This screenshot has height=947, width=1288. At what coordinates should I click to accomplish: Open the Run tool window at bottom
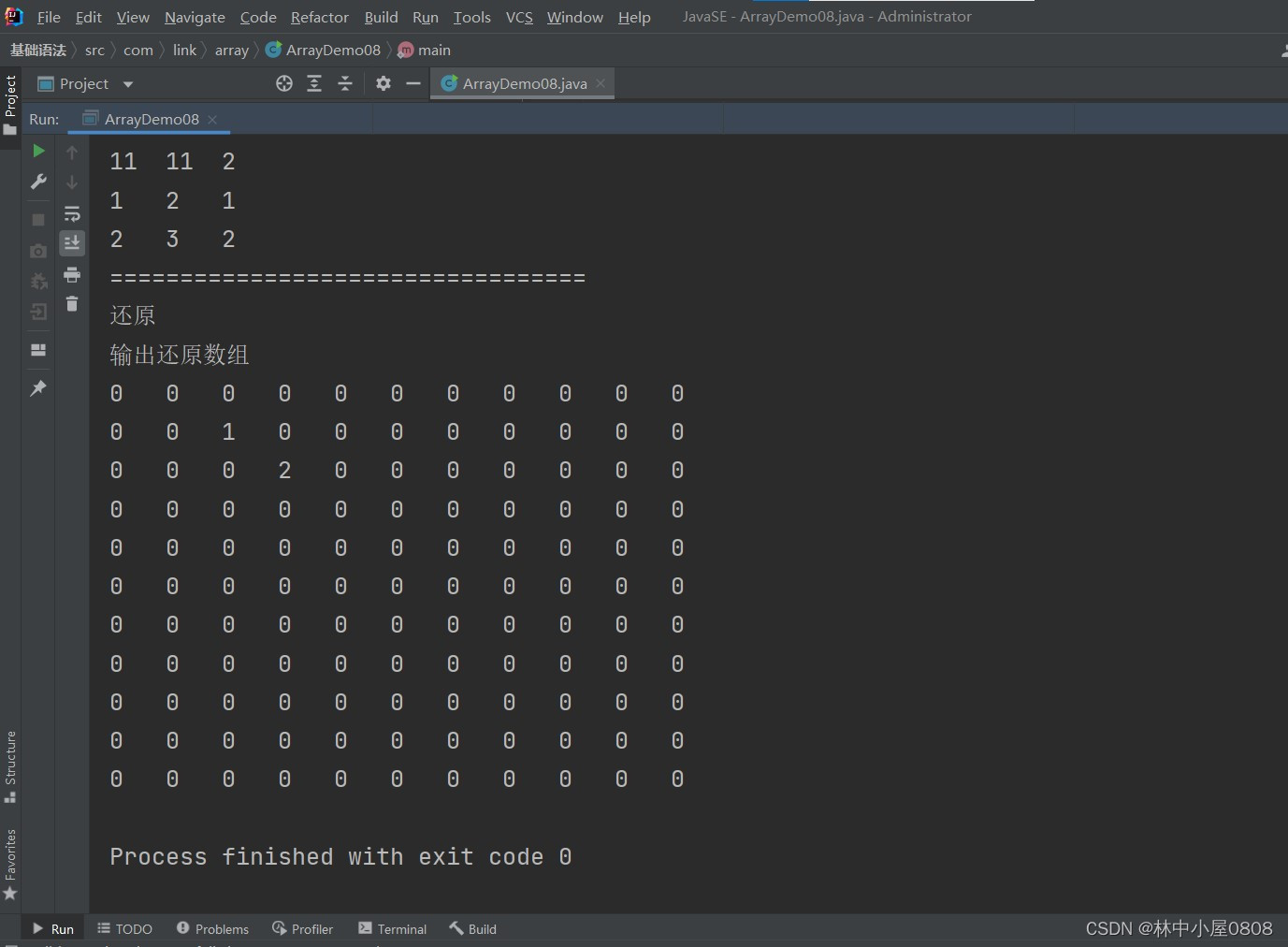[53, 928]
